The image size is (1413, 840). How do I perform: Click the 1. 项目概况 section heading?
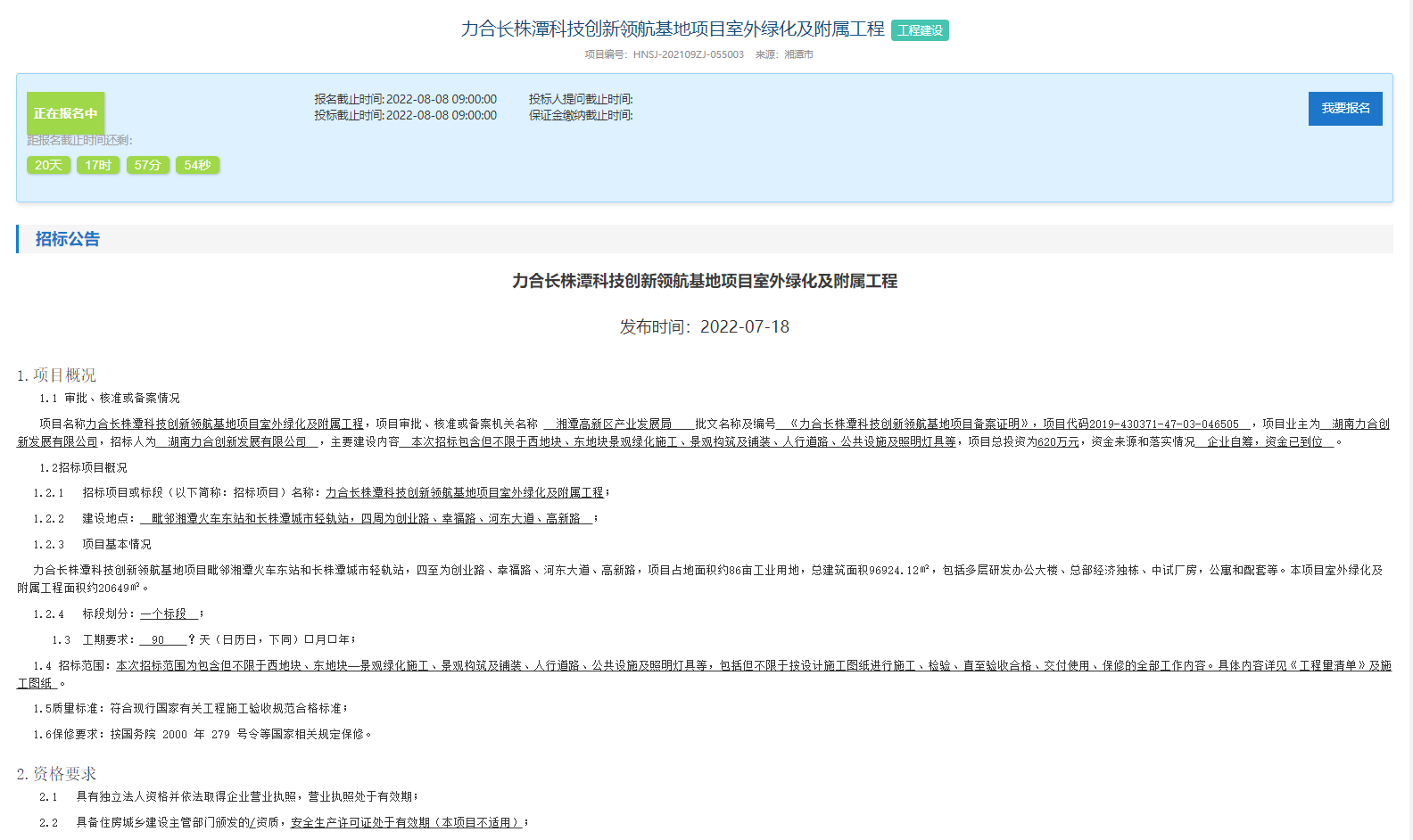pyautogui.click(x=56, y=375)
